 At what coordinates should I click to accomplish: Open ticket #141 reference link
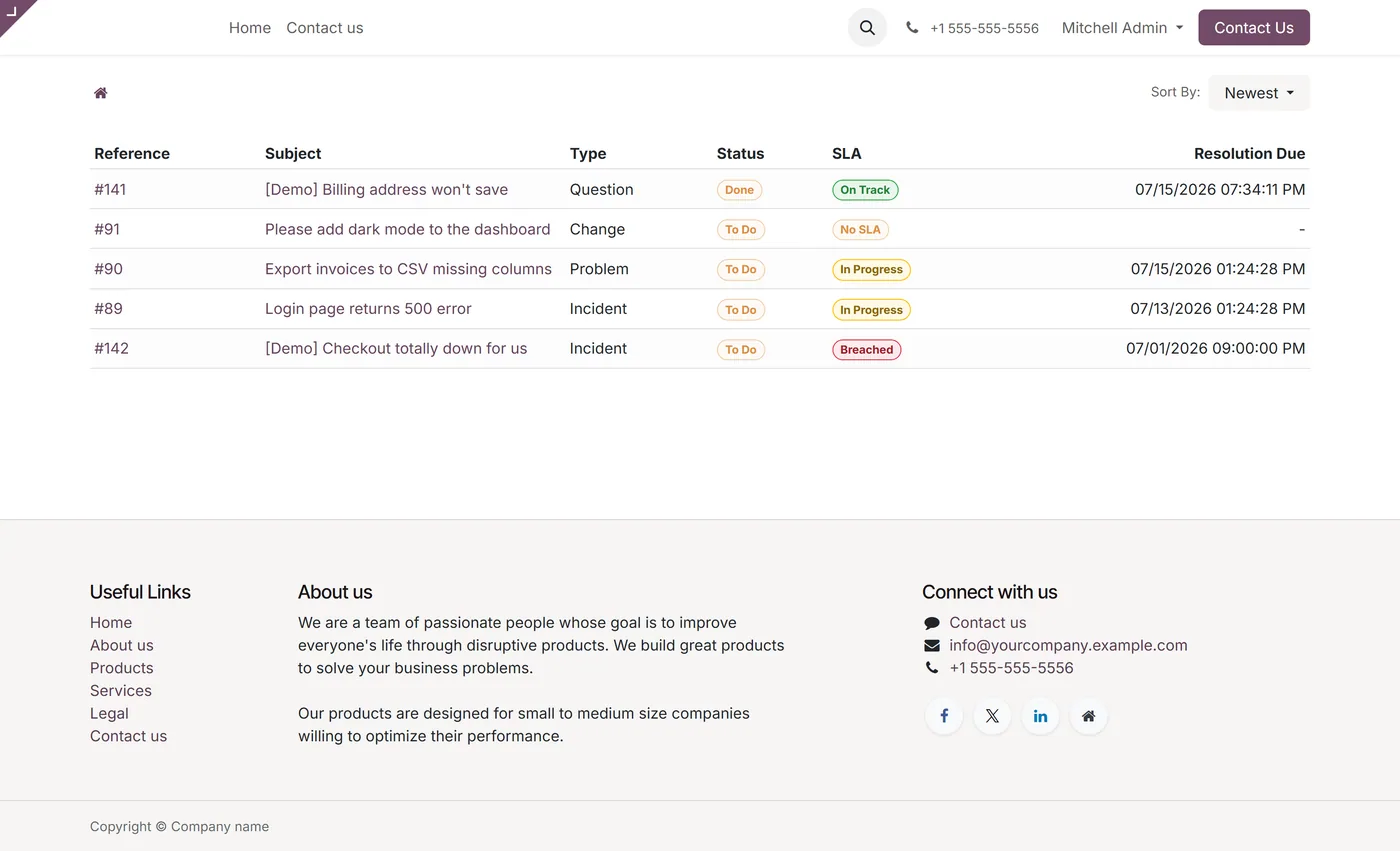(110, 189)
